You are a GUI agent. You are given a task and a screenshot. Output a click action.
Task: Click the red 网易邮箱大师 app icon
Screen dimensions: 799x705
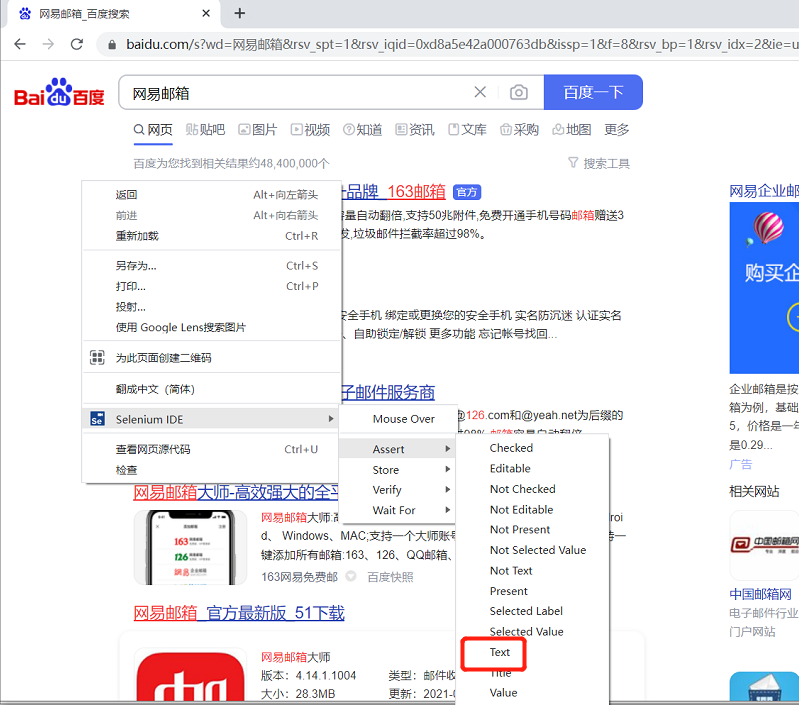click(x=191, y=677)
